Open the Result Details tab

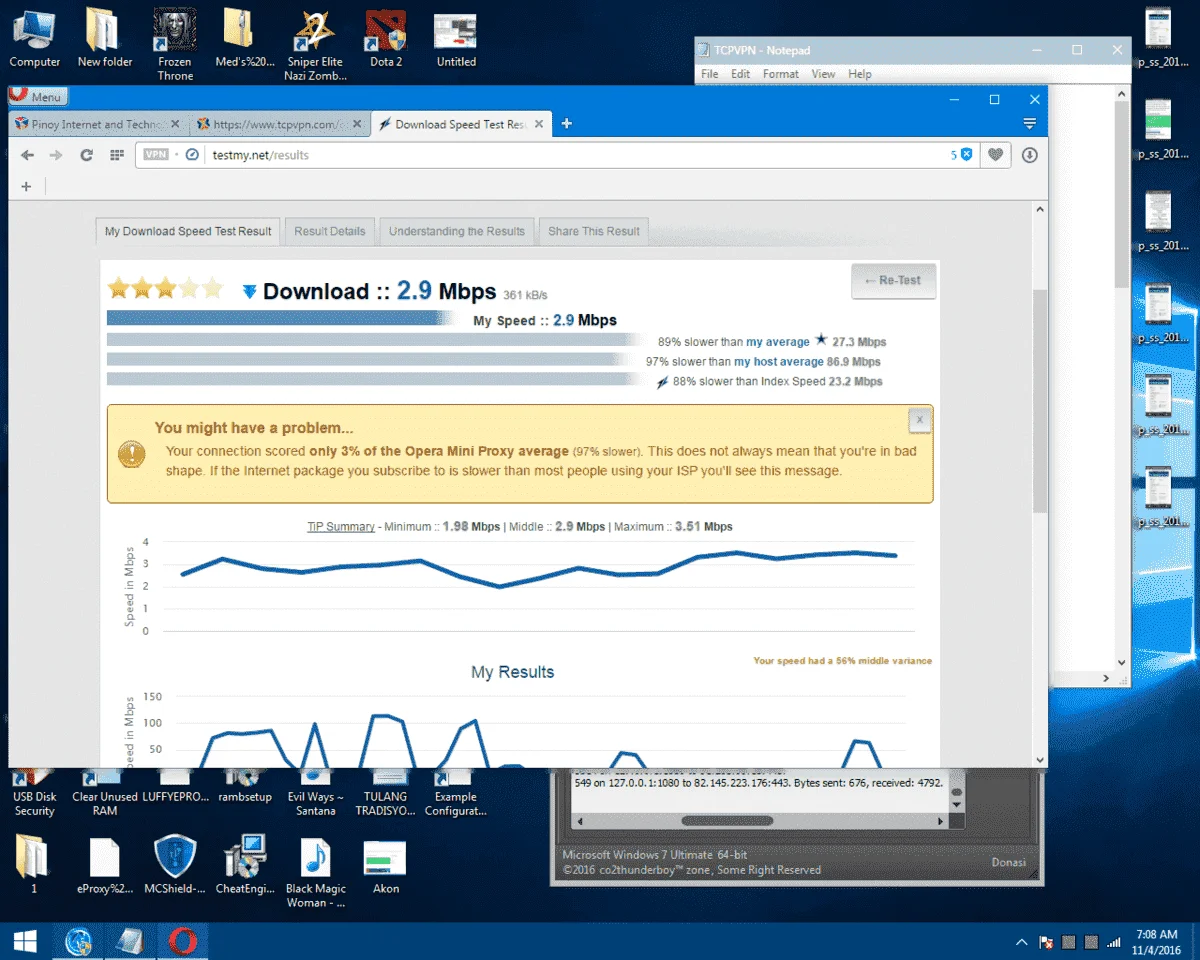(330, 231)
